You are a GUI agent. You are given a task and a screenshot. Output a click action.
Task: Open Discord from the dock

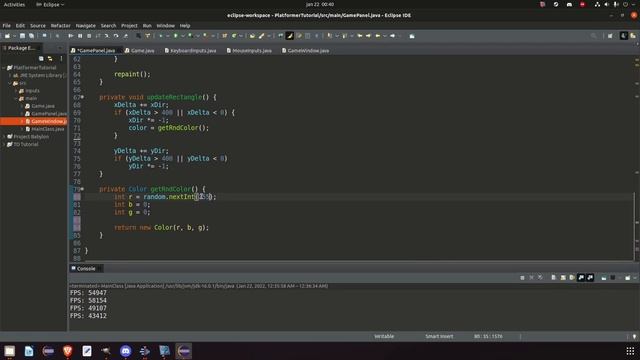(x=125, y=351)
